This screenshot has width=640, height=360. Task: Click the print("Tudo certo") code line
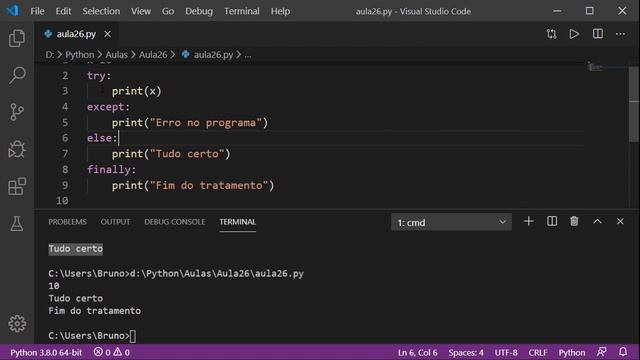171,154
